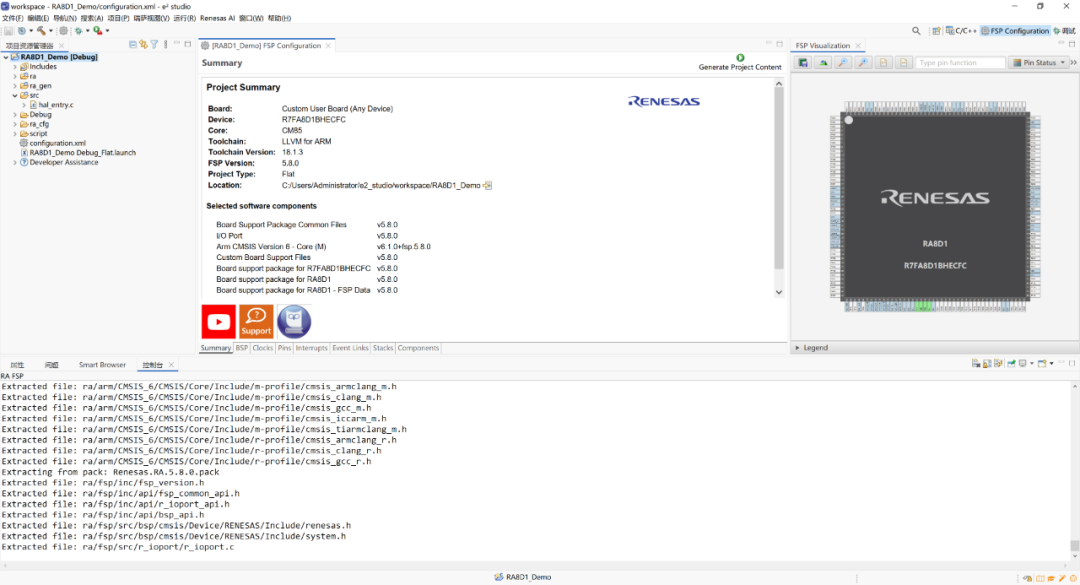Click the debug bug icon in toolbar
Viewport: 1080px width, 585px height.
tap(78, 31)
